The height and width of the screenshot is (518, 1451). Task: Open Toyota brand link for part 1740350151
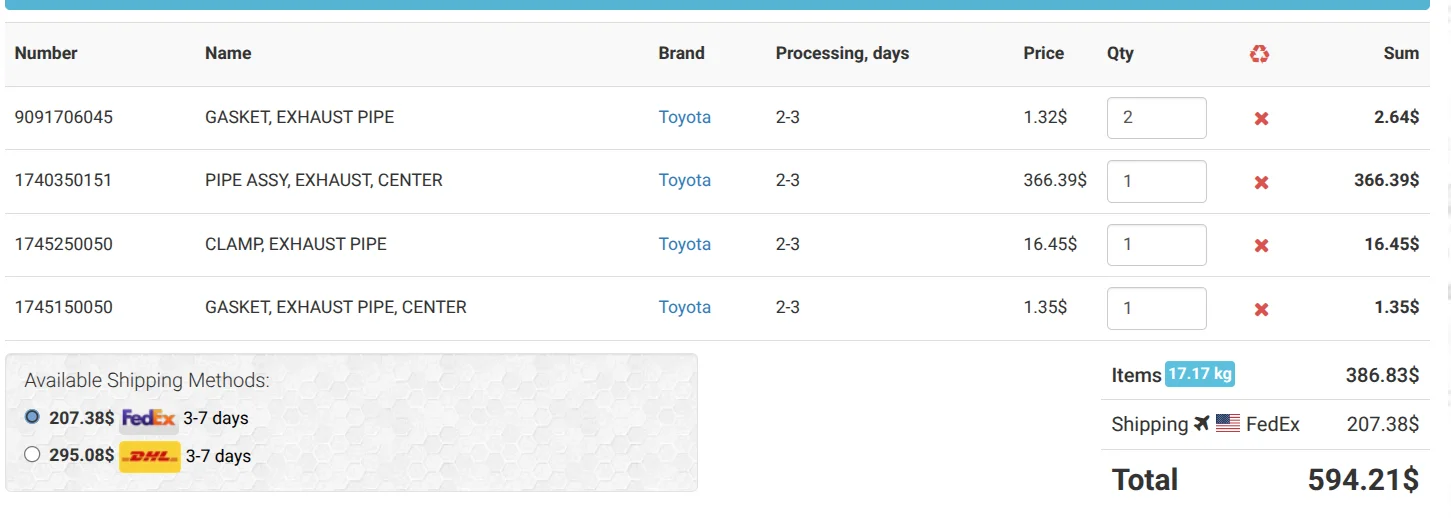(x=684, y=180)
